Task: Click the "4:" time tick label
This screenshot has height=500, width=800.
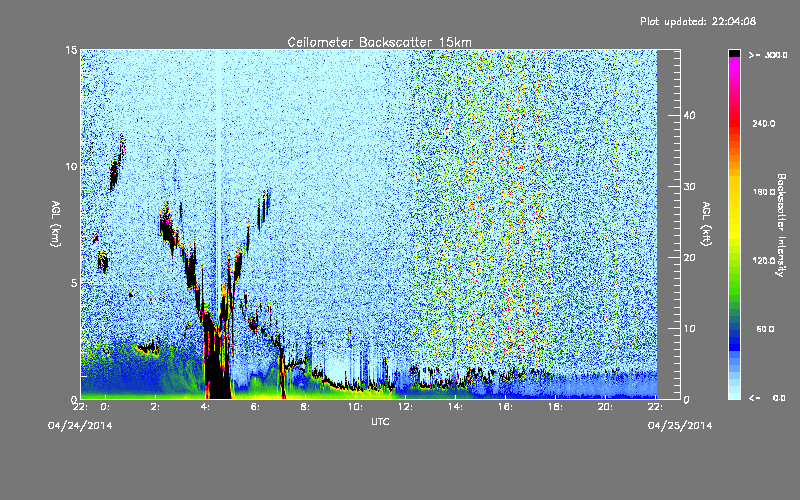Action: pos(205,407)
